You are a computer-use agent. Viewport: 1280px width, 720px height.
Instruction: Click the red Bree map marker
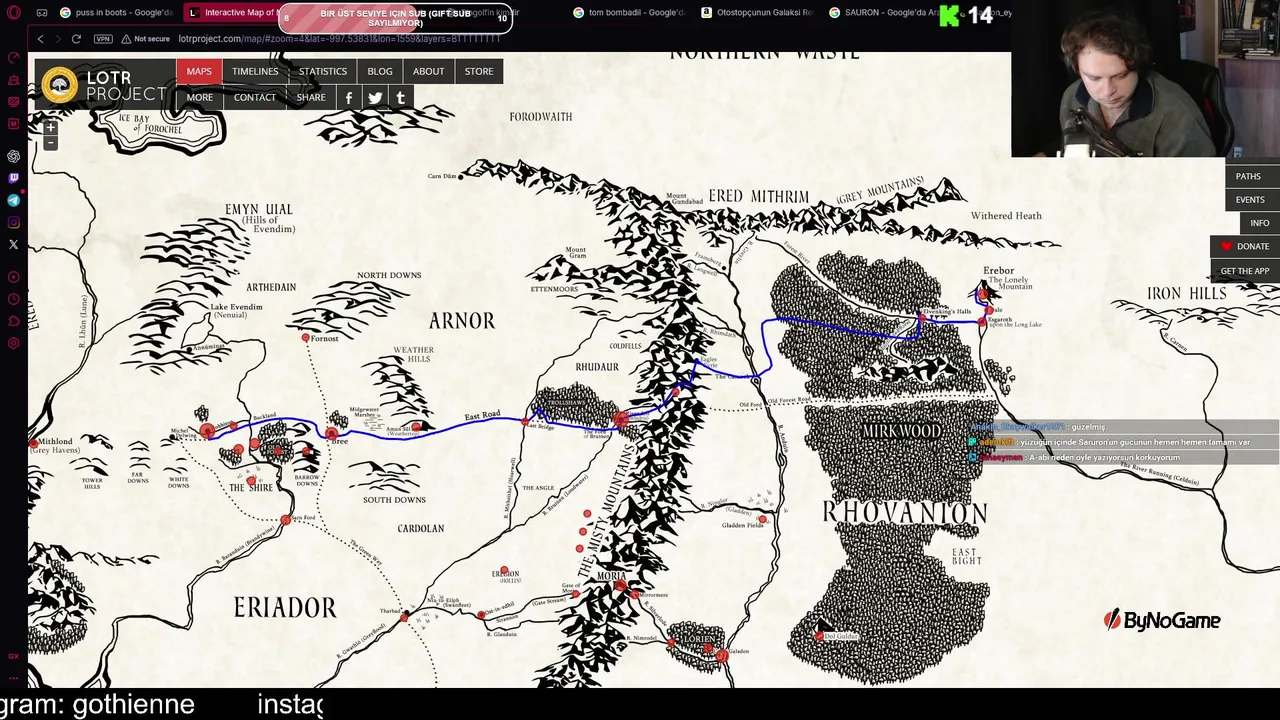[x=331, y=434]
